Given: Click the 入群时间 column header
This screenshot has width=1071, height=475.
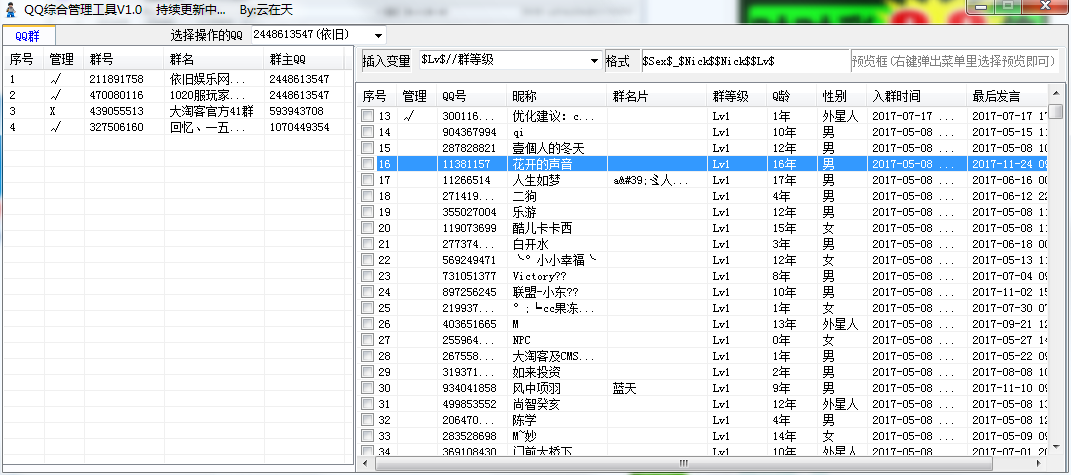Looking at the screenshot, I should pyautogui.click(x=896, y=96).
